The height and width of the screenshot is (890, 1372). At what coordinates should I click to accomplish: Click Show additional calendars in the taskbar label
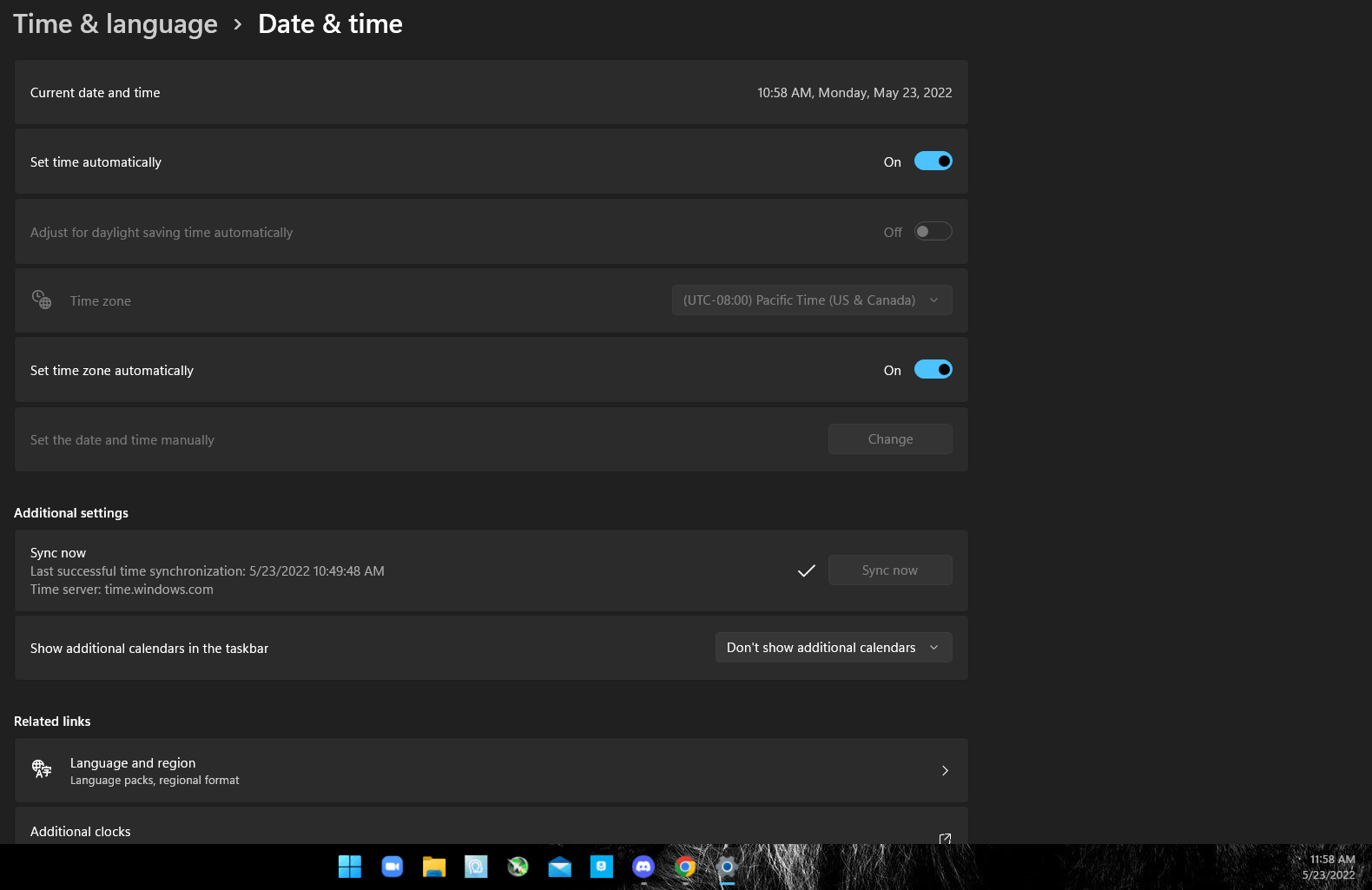(x=149, y=649)
